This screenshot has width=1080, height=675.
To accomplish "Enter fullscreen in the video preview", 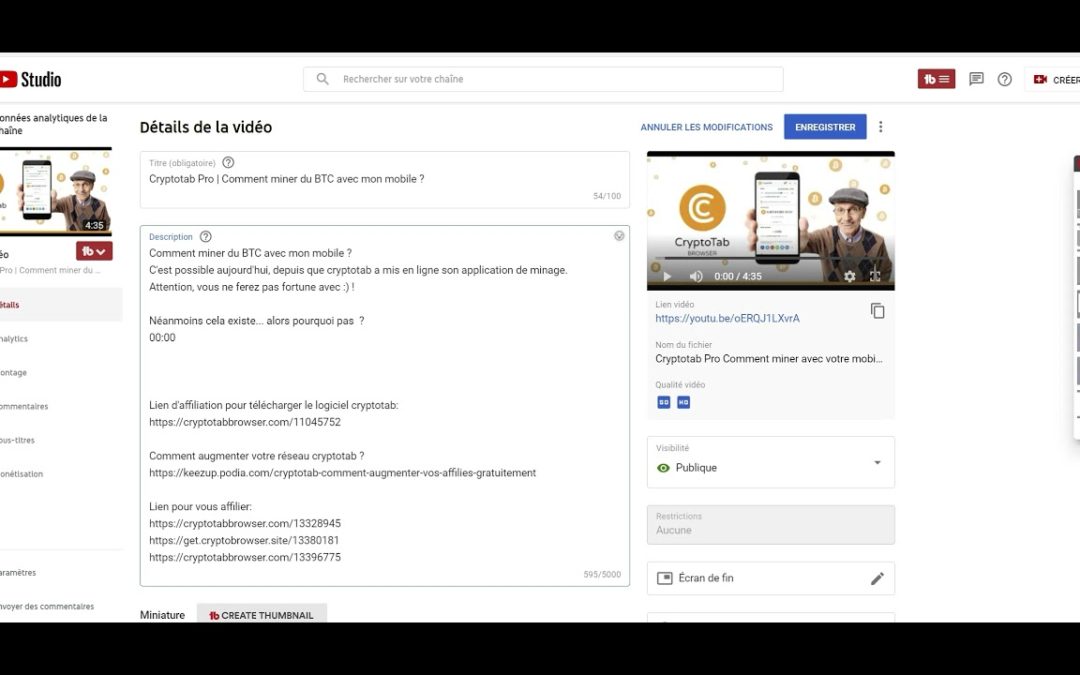I will 875,276.
